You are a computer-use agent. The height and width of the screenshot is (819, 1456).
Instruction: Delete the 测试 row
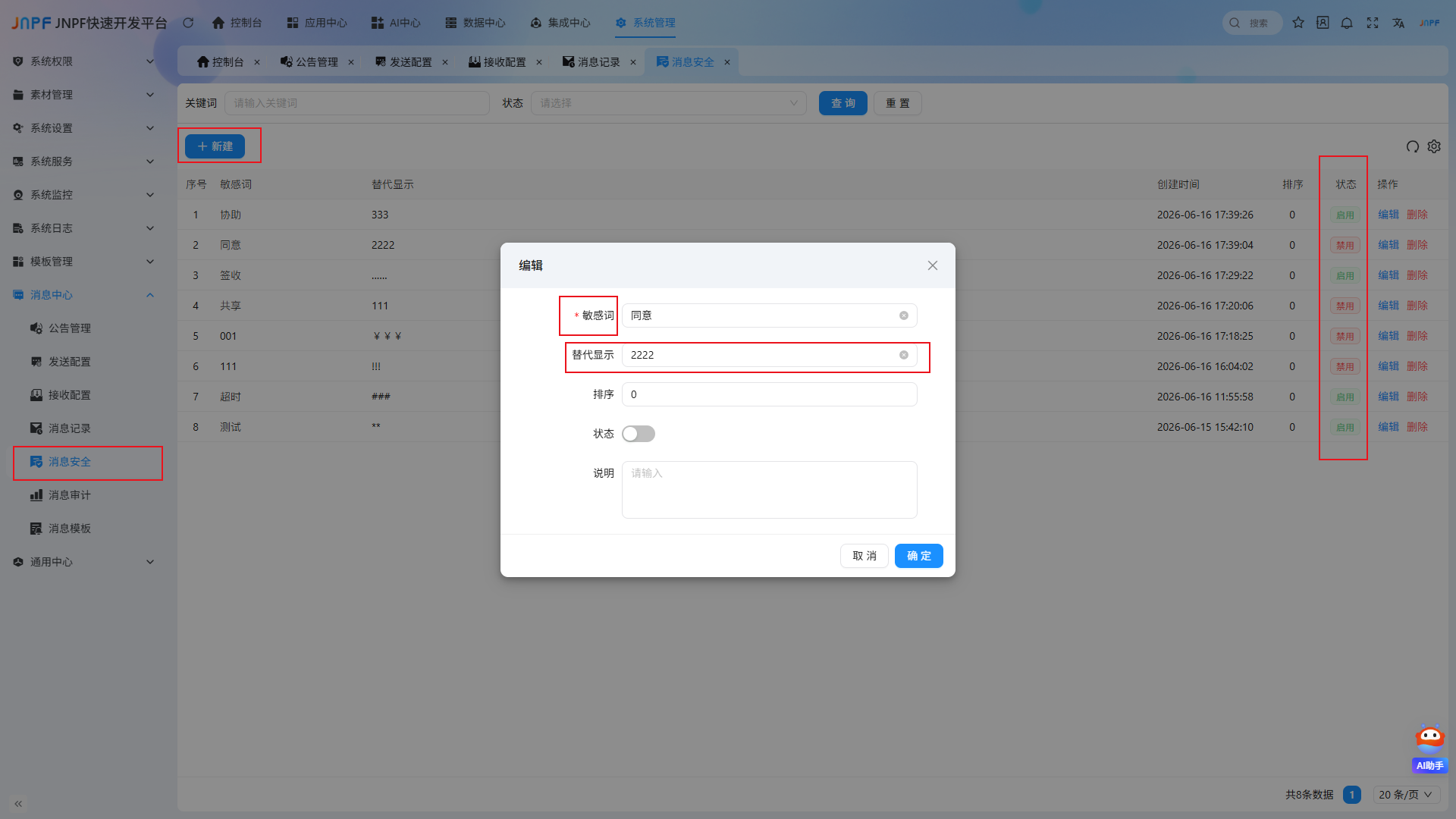(x=1417, y=427)
